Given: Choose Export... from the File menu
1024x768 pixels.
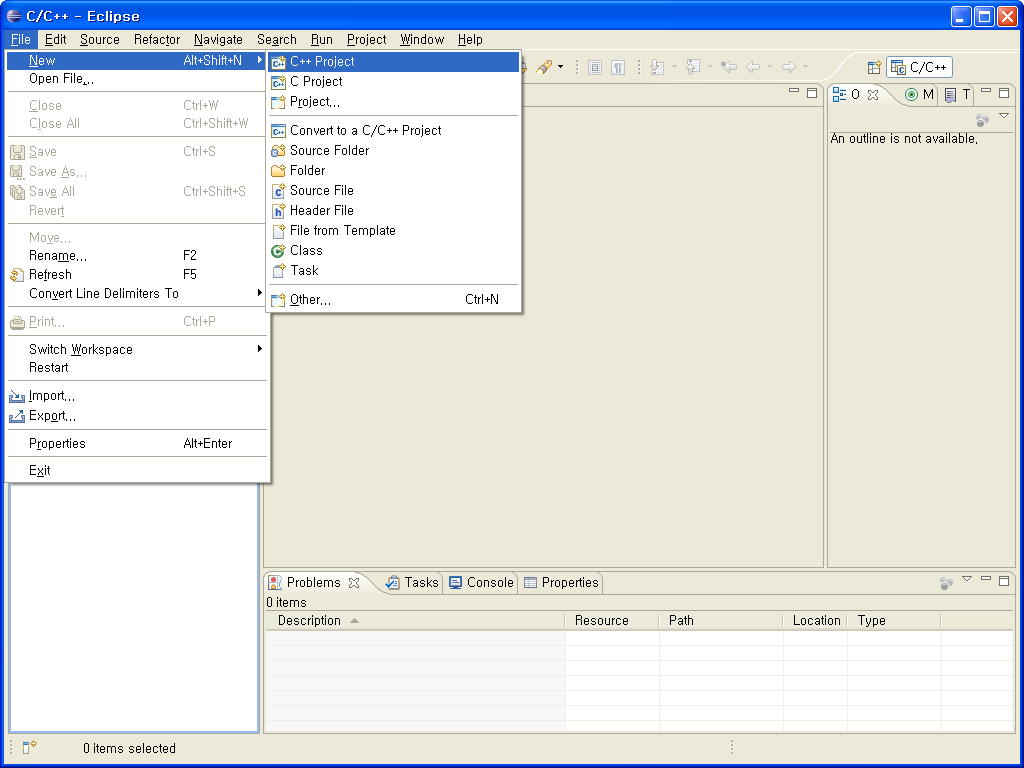Looking at the screenshot, I should pos(136,416).
